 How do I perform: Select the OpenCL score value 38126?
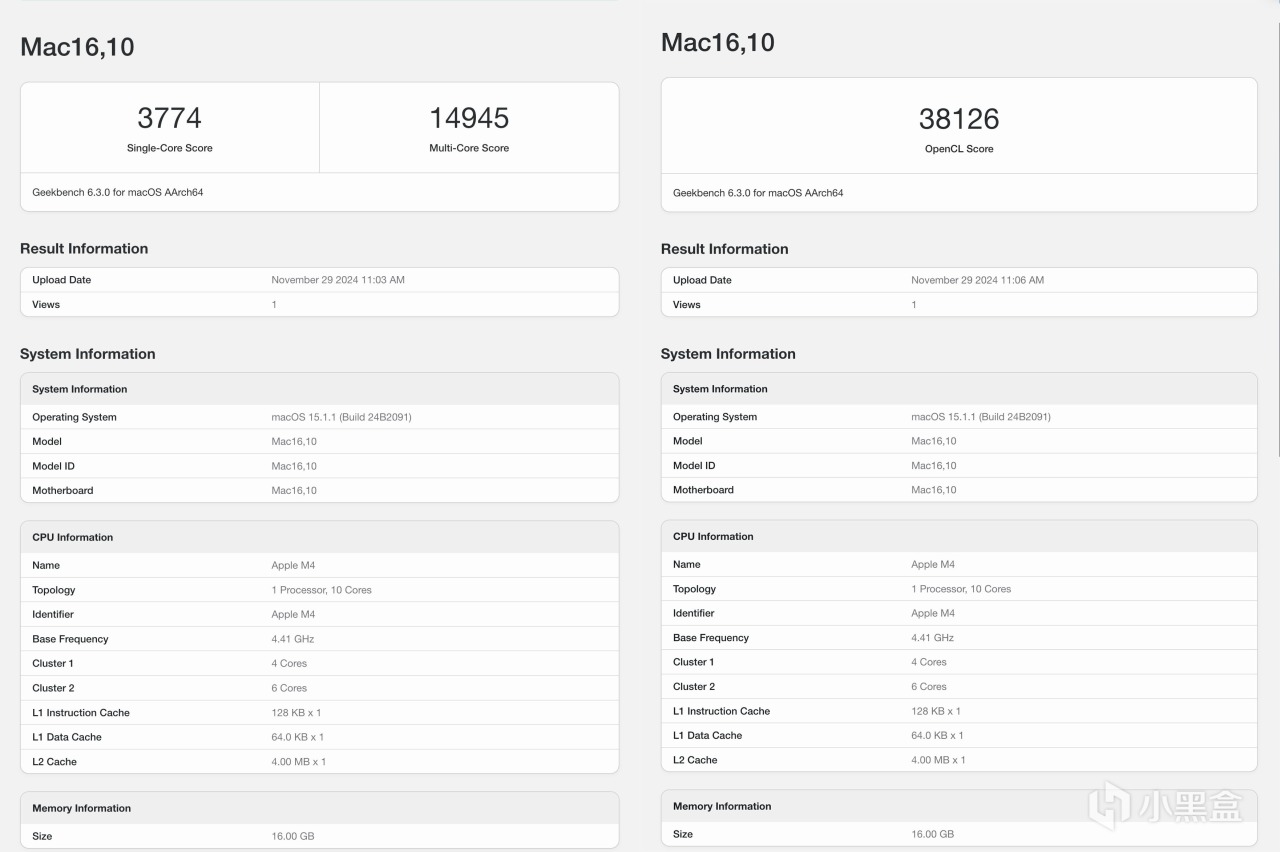pyautogui.click(x=959, y=119)
